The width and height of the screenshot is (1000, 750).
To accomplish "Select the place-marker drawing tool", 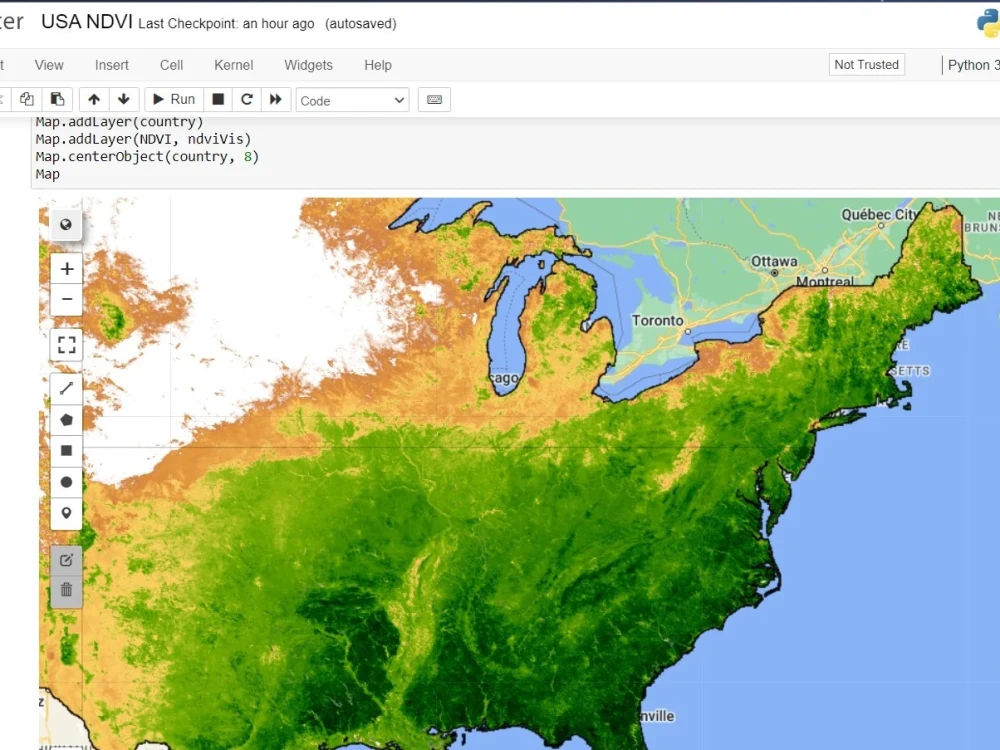I will (x=66, y=513).
